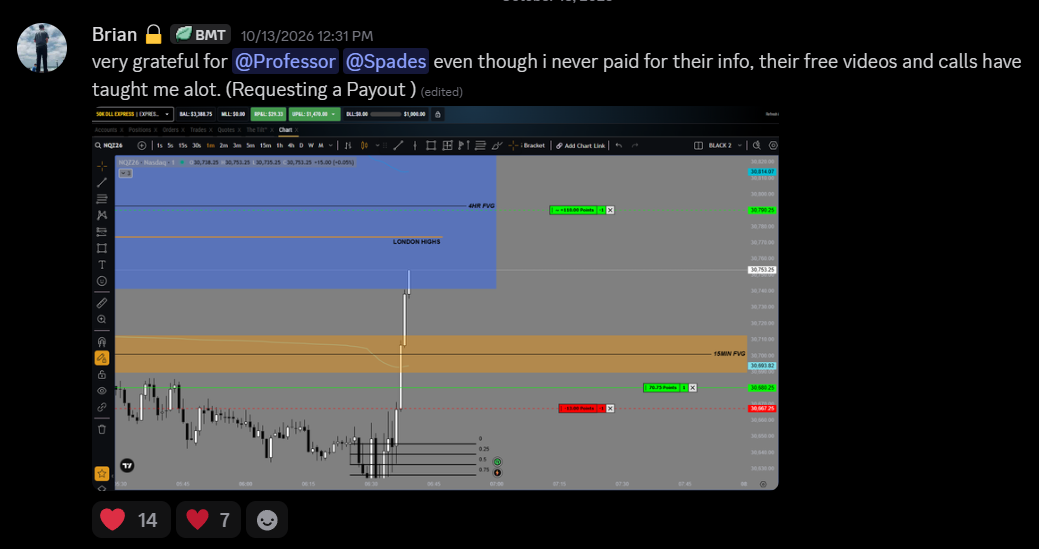Click the DLL progress bar
The image size is (1039, 549).
(385, 114)
